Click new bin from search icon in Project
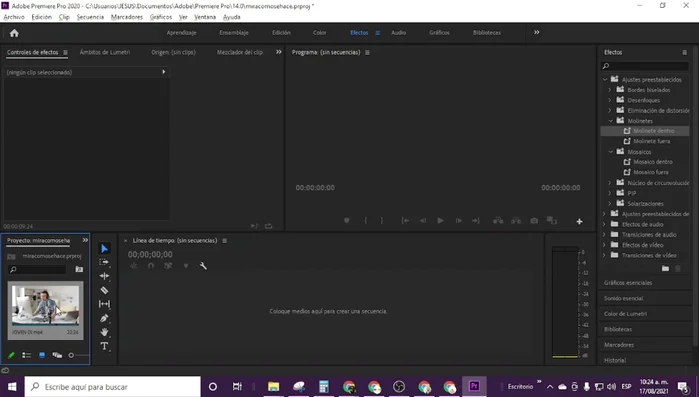This screenshot has height=397, width=699. (79, 269)
